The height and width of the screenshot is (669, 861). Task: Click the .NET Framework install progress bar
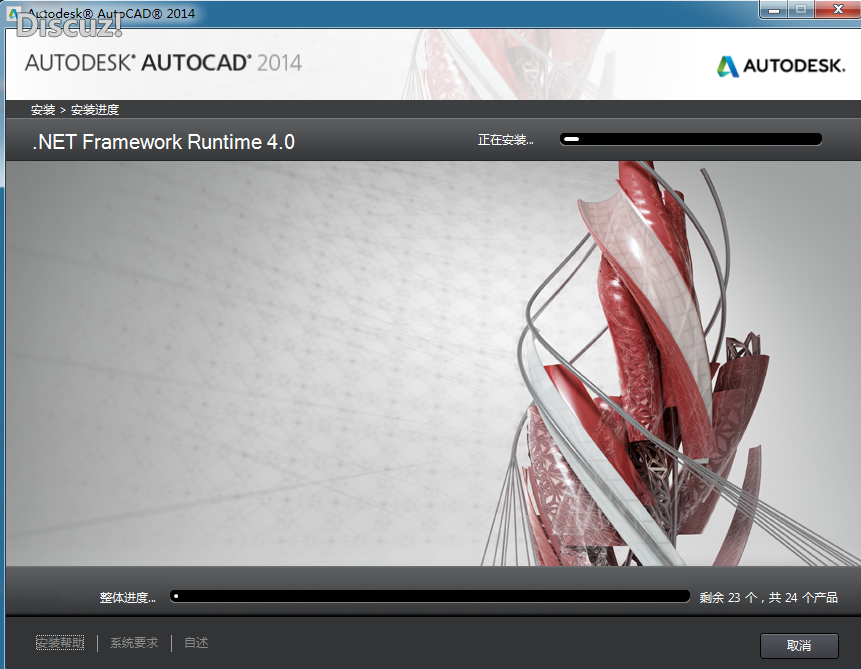click(x=691, y=140)
